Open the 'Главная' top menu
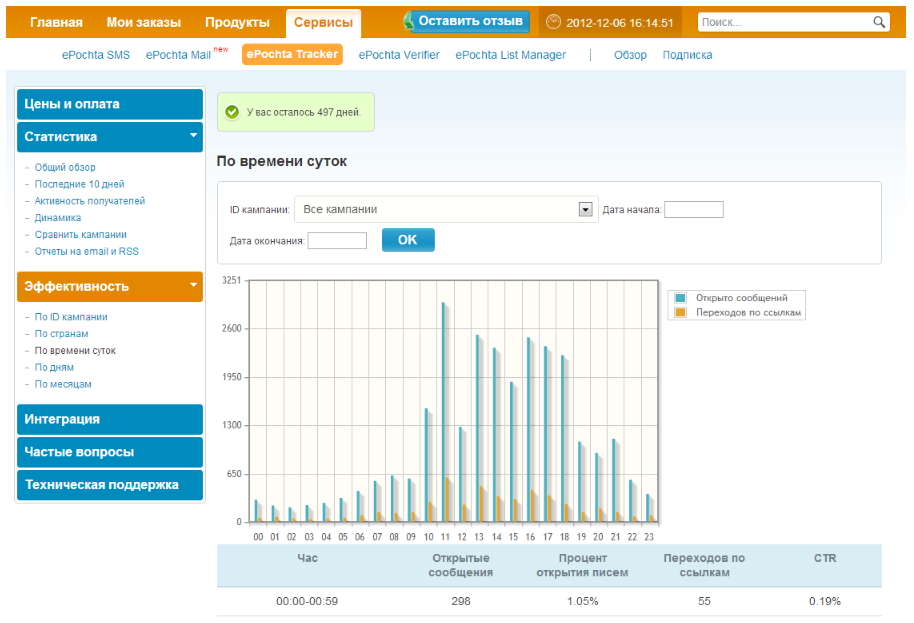Screen dimensions: 914x623 coord(56,22)
